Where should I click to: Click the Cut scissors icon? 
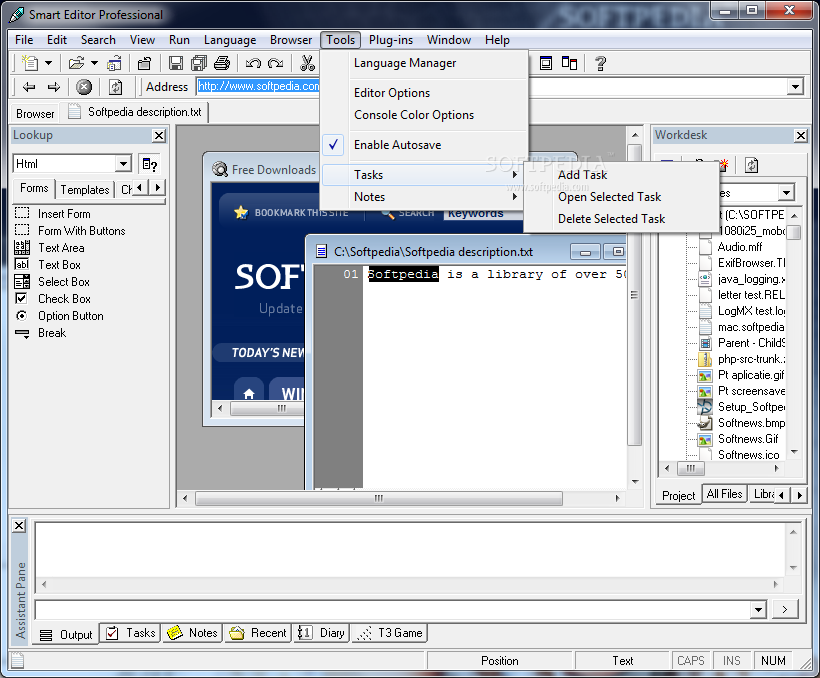(x=308, y=63)
